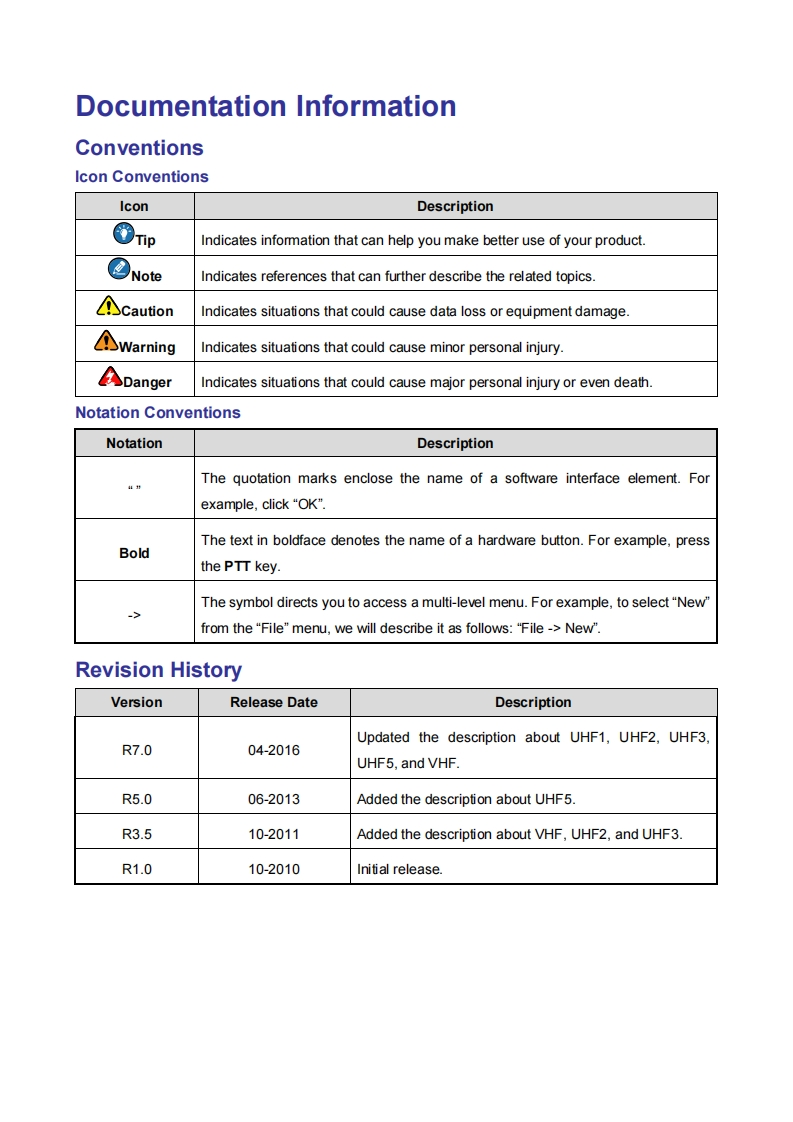The width and height of the screenshot is (793, 1122).
Task: Click the red Danger triangle icon
Action: pos(110,377)
